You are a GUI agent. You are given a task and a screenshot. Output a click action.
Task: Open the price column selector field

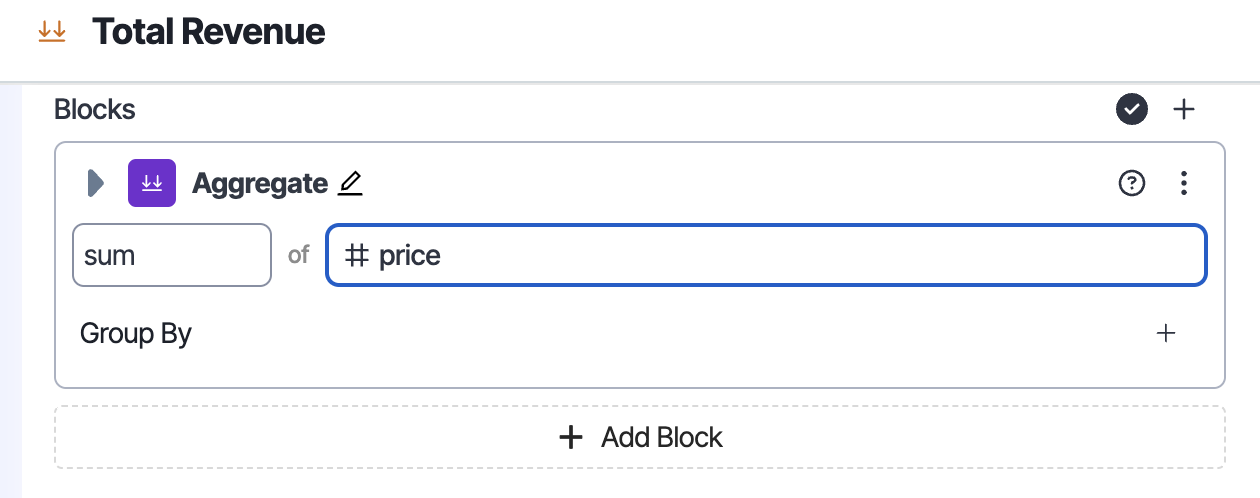point(766,255)
